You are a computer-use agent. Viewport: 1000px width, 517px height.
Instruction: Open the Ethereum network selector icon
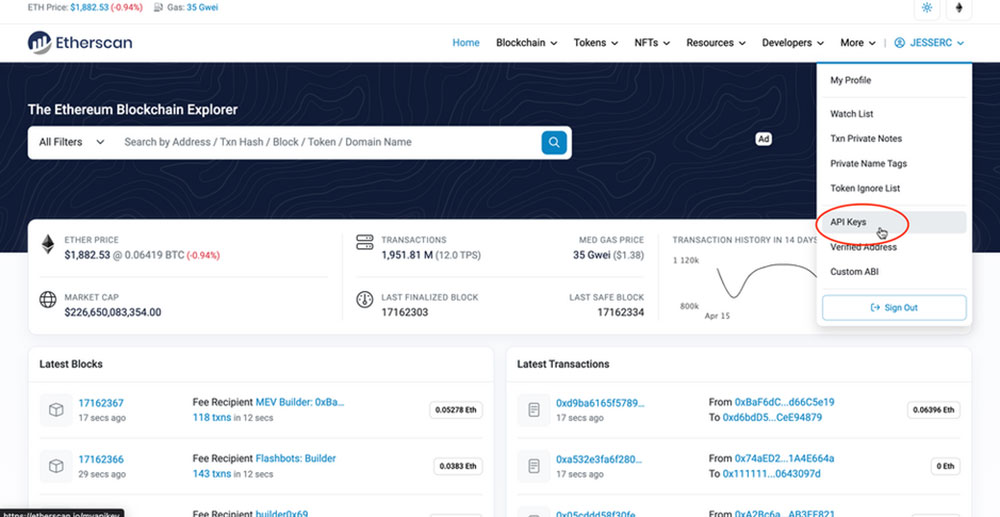point(959,8)
